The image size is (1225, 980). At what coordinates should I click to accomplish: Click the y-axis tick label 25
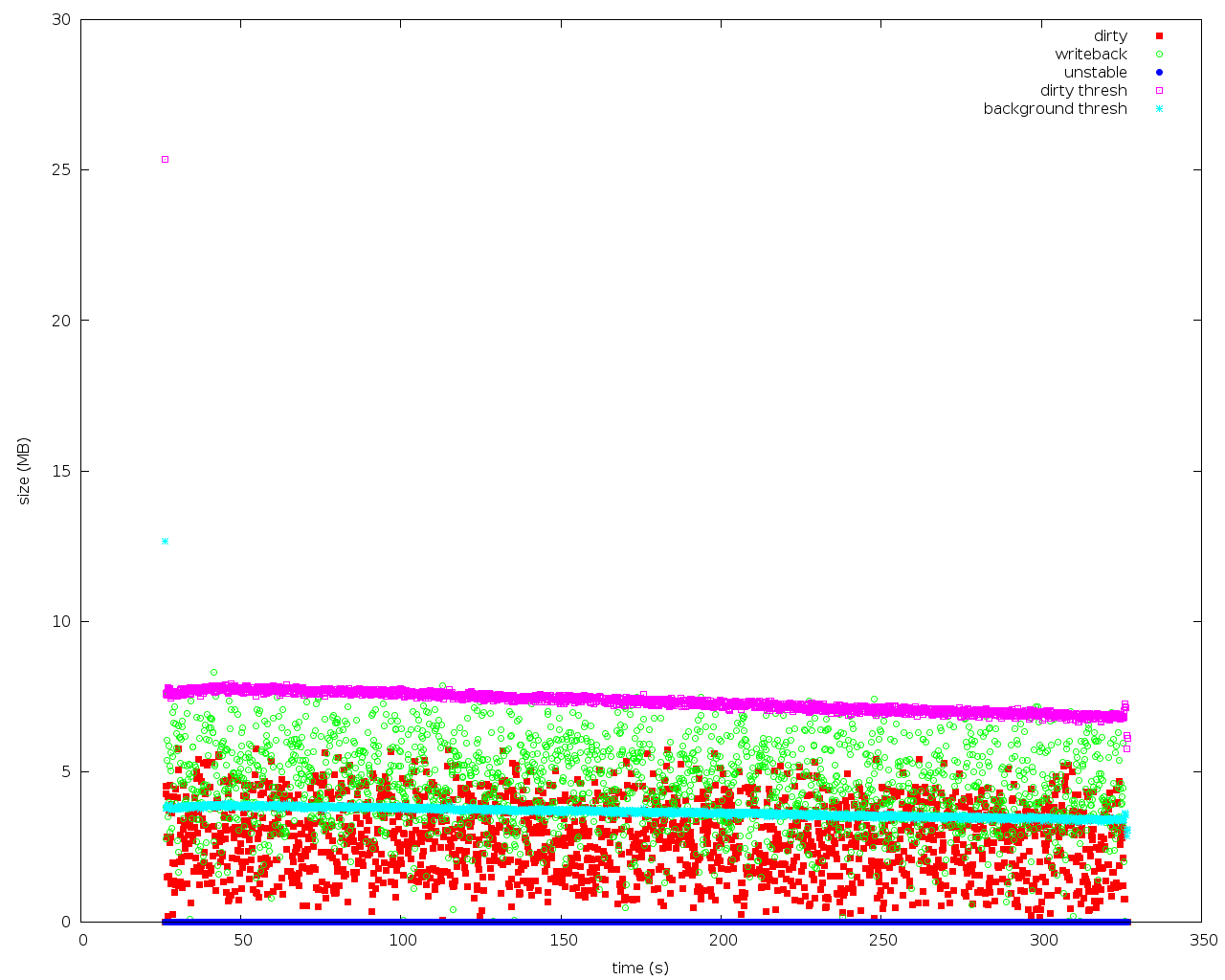tap(61, 169)
